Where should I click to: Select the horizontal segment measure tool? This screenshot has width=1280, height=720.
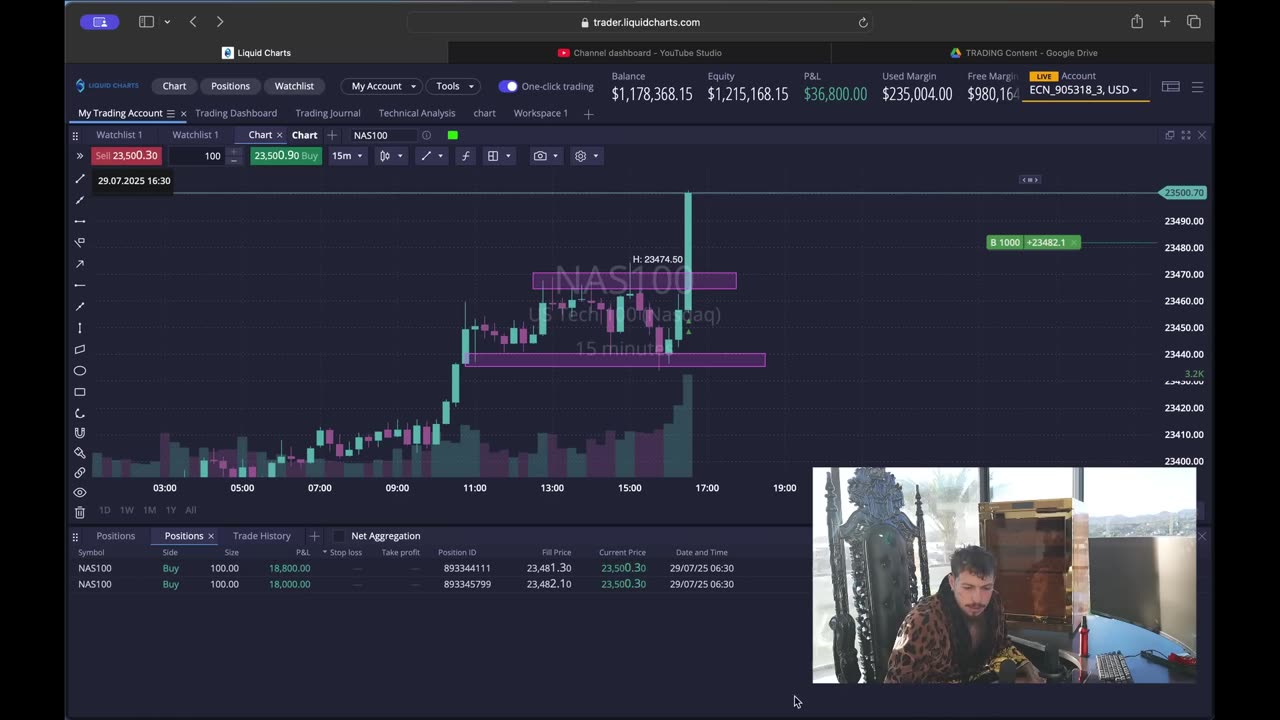[80, 221]
